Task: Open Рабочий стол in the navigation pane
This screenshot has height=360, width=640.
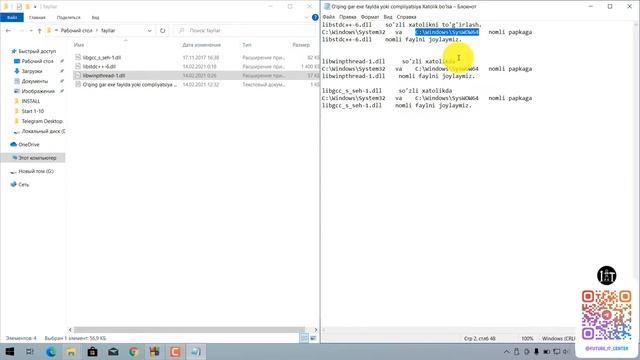Action: coord(37,61)
